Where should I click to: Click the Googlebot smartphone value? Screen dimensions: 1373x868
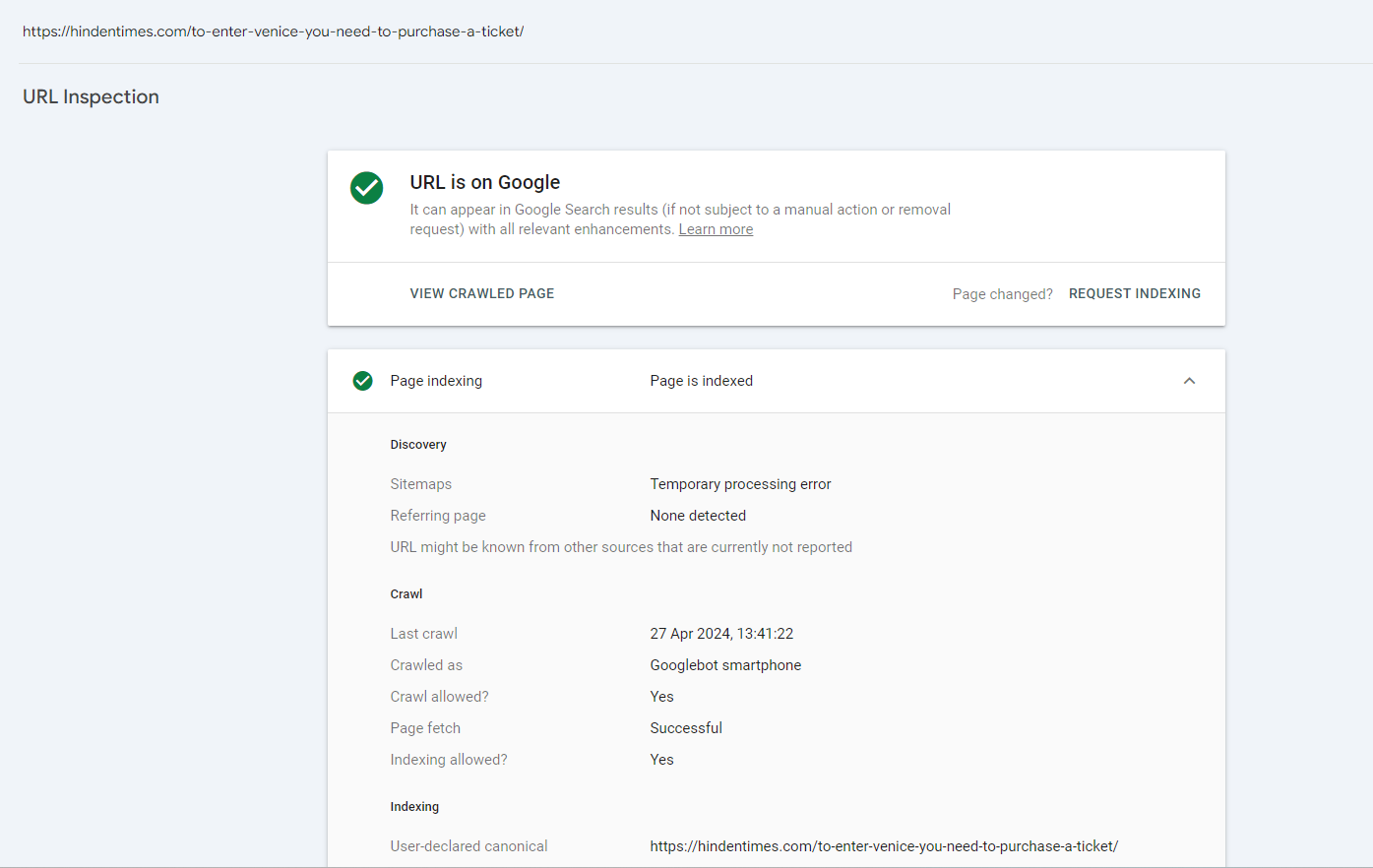(x=725, y=665)
